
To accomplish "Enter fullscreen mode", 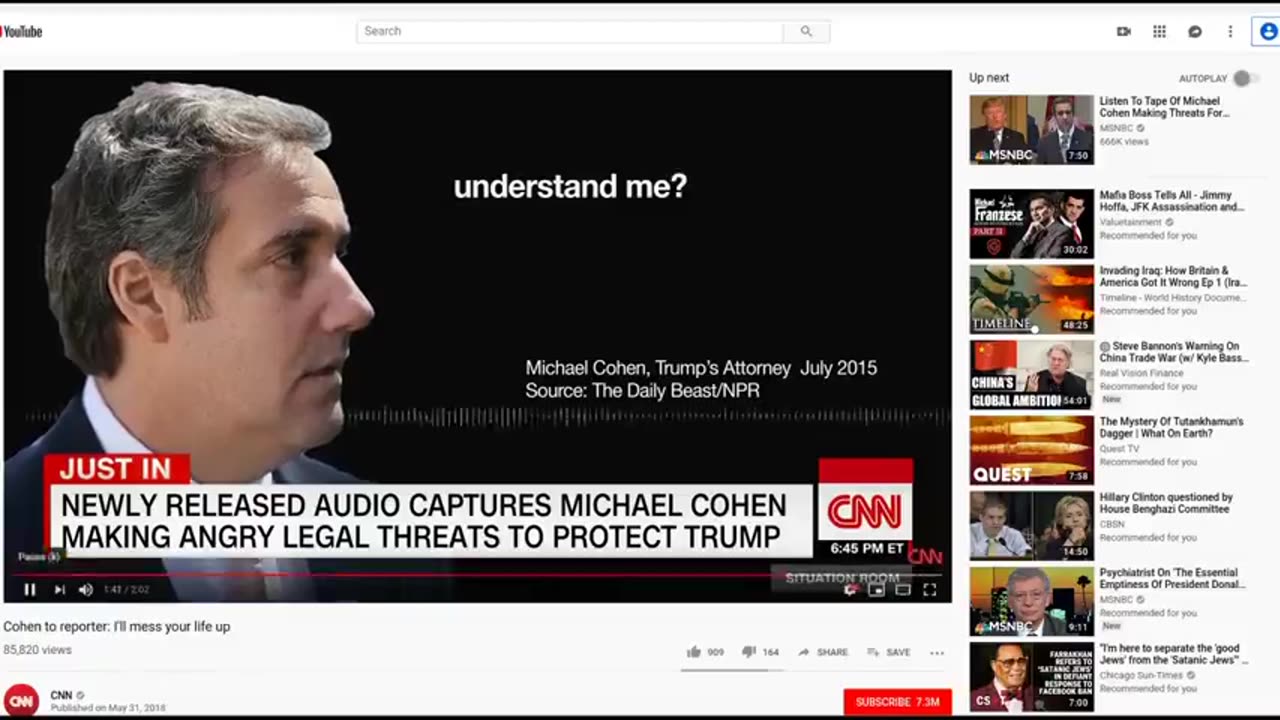I will pos(930,590).
